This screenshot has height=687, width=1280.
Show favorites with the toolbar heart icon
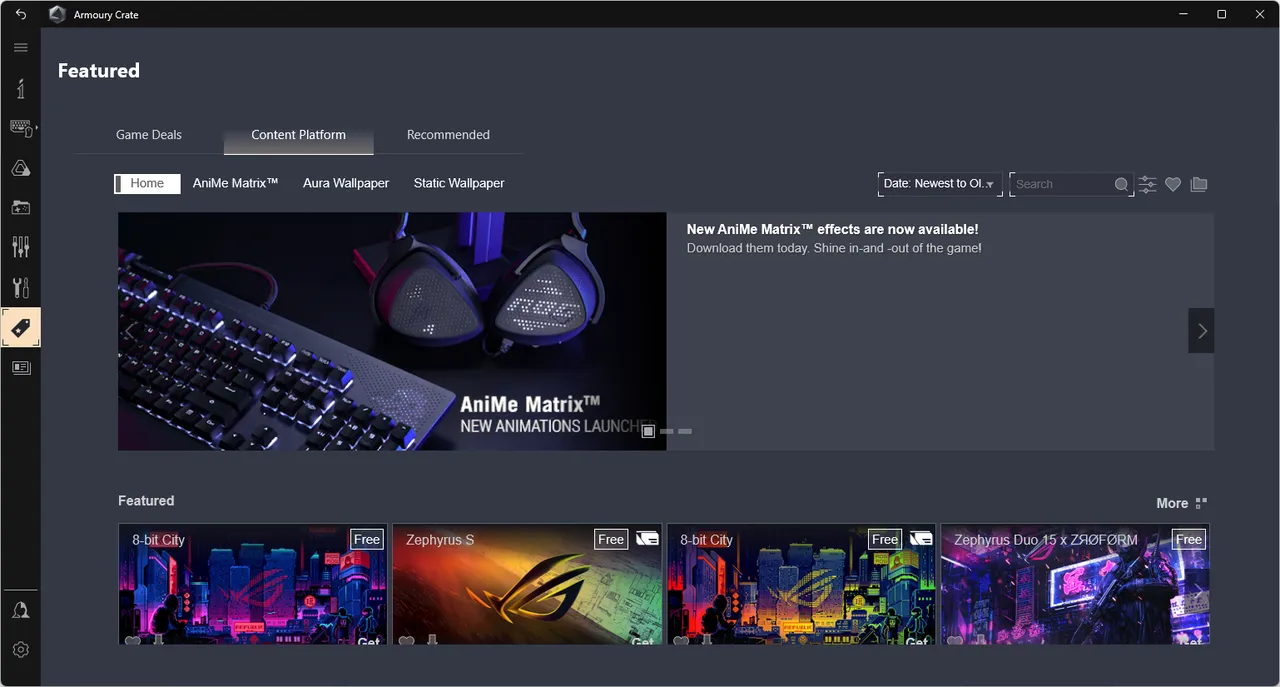click(x=1173, y=184)
